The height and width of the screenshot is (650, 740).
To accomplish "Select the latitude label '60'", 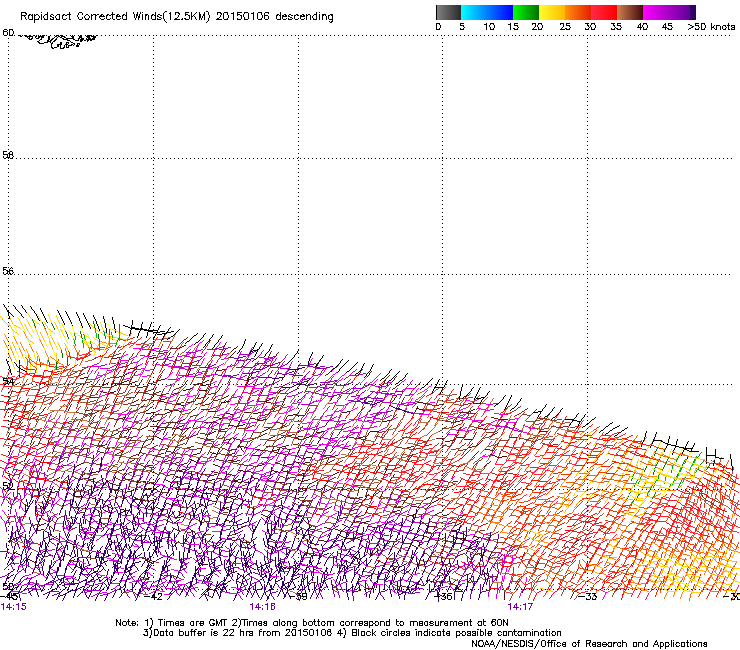I will coord(8,33).
